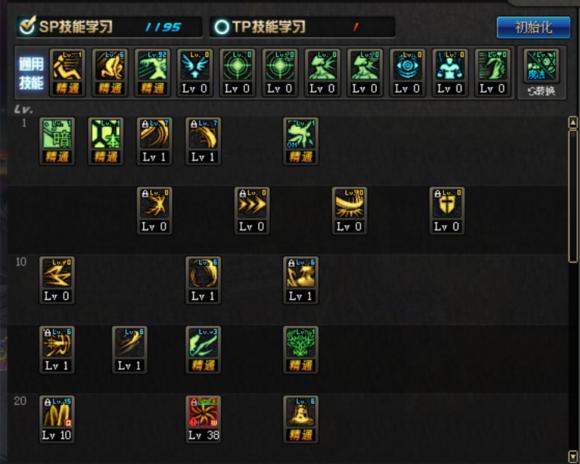This screenshot has width=580, height=464.
Task: Click the cyan muscular body skill icon
Action: [x=450, y=73]
